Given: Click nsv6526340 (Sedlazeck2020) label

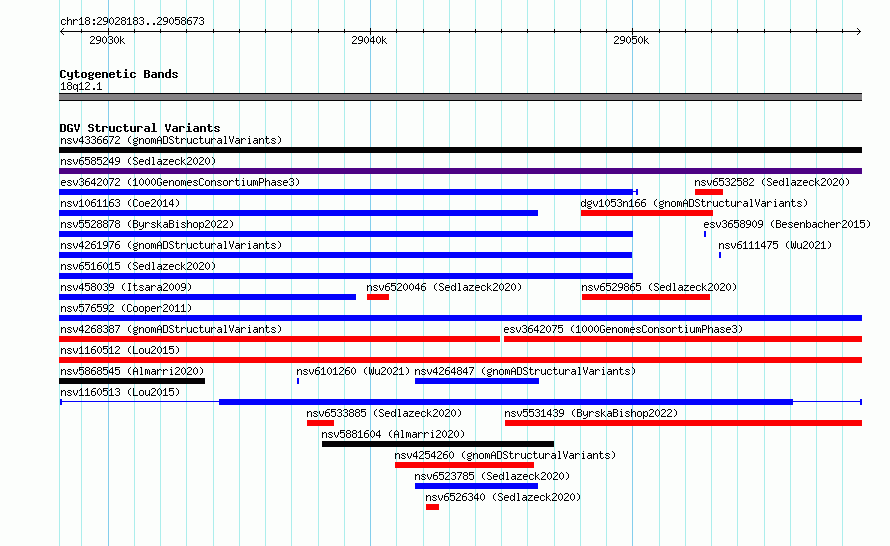Looking at the screenshot, I should tap(503, 497).
